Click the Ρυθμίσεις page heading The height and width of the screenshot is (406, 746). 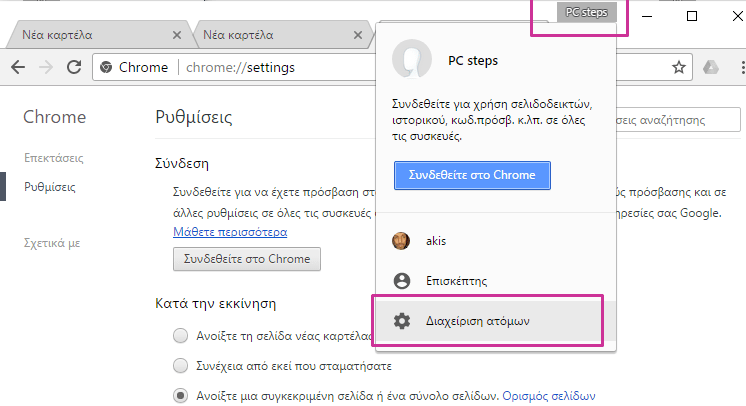[194, 117]
